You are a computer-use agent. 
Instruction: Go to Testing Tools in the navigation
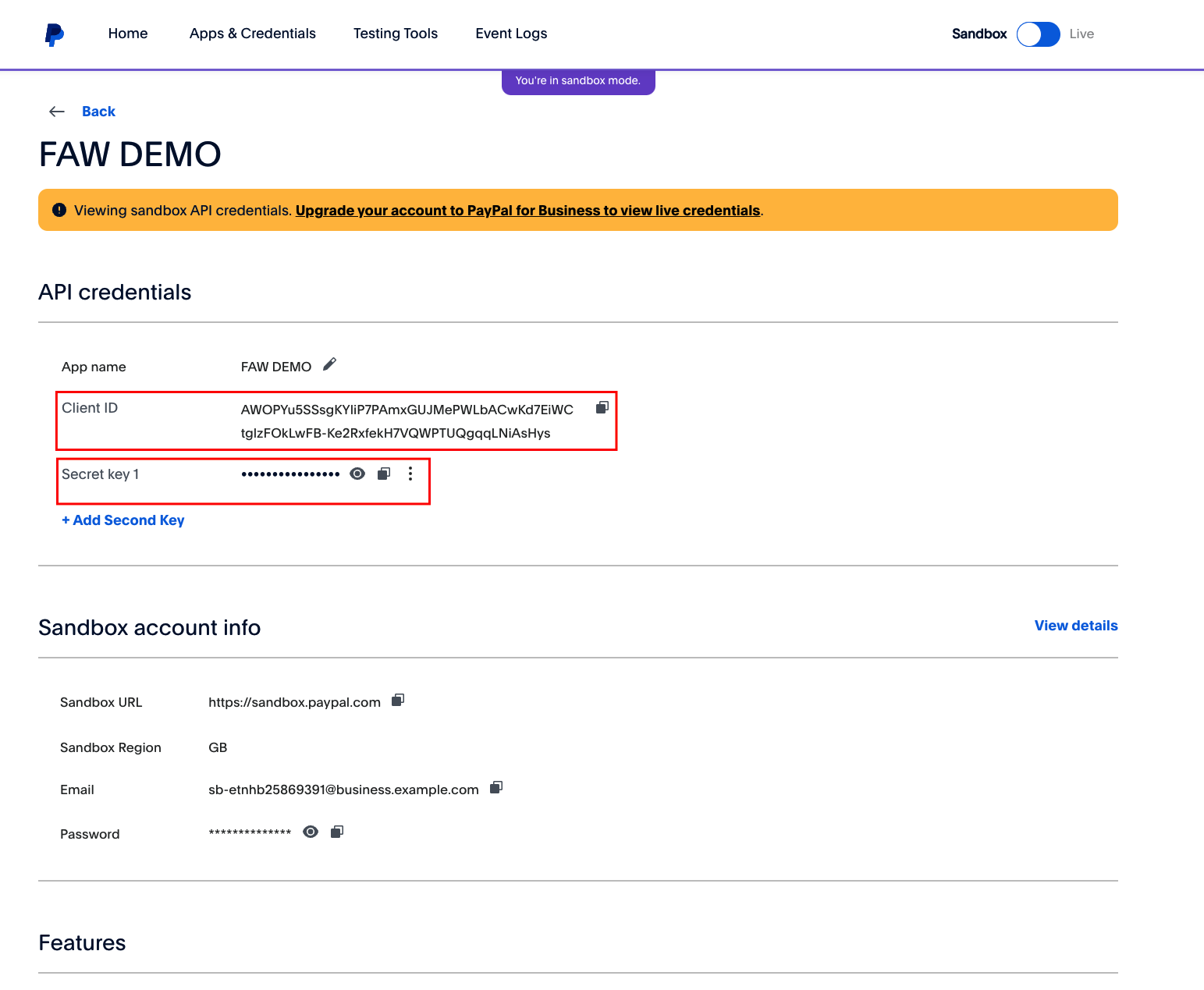(395, 34)
